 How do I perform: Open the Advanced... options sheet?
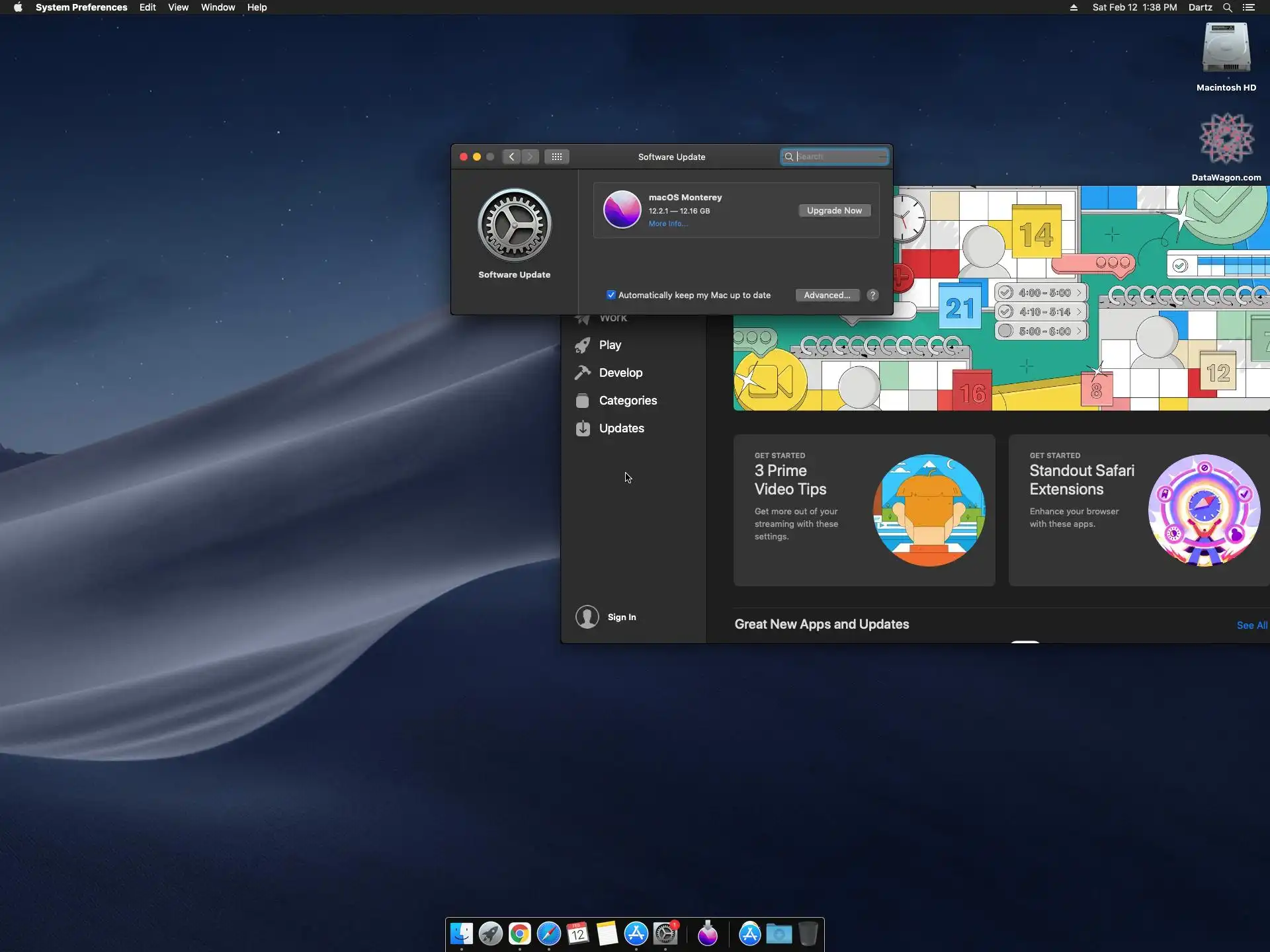point(827,296)
